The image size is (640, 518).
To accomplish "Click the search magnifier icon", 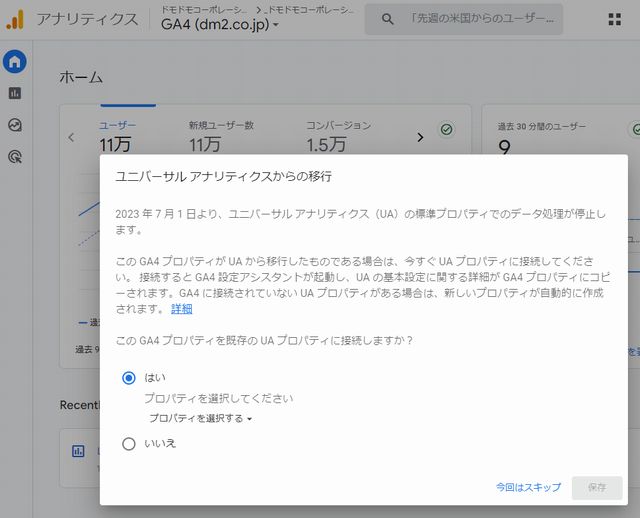I will point(387,19).
